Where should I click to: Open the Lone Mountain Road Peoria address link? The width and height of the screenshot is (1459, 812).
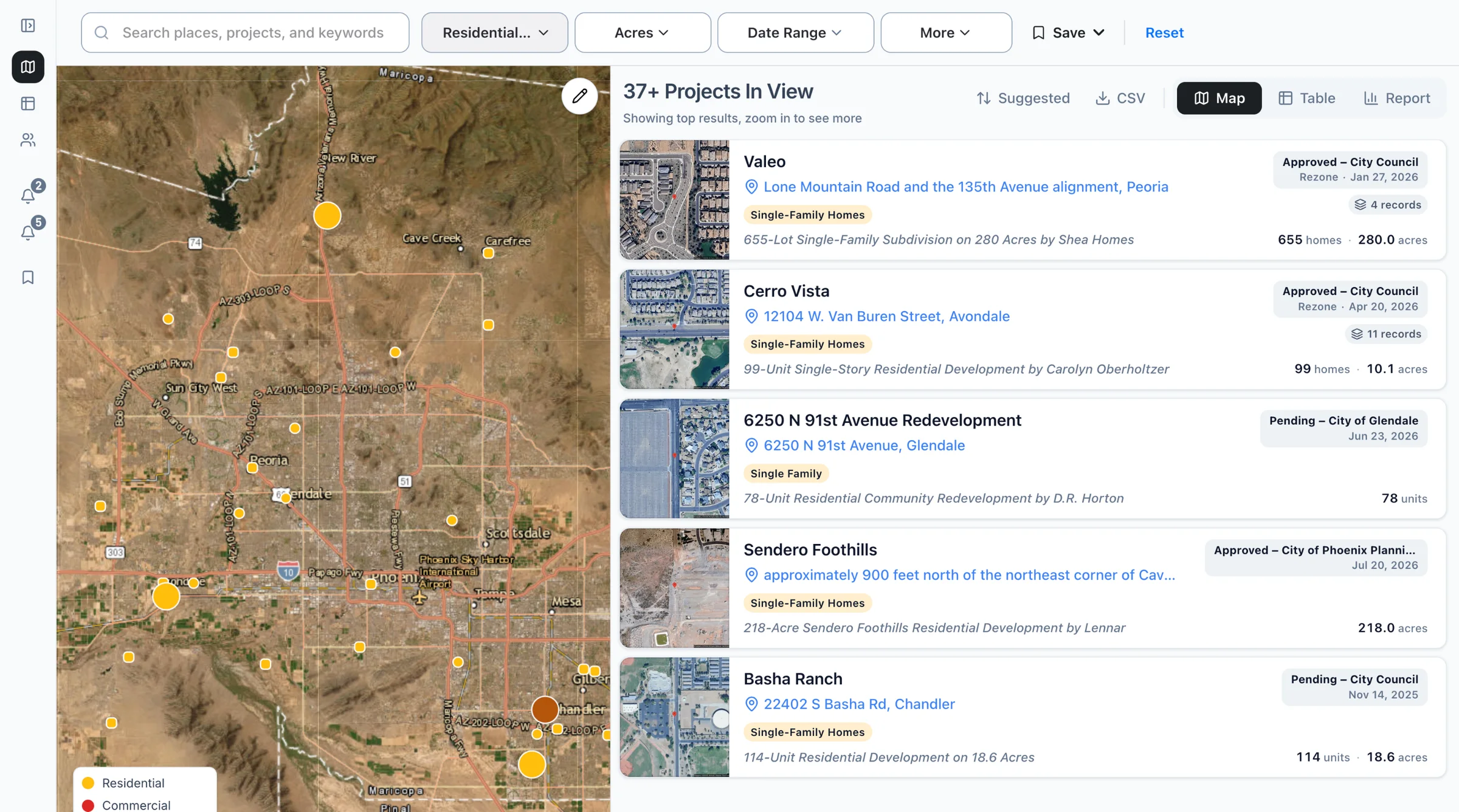click(966, 187)
